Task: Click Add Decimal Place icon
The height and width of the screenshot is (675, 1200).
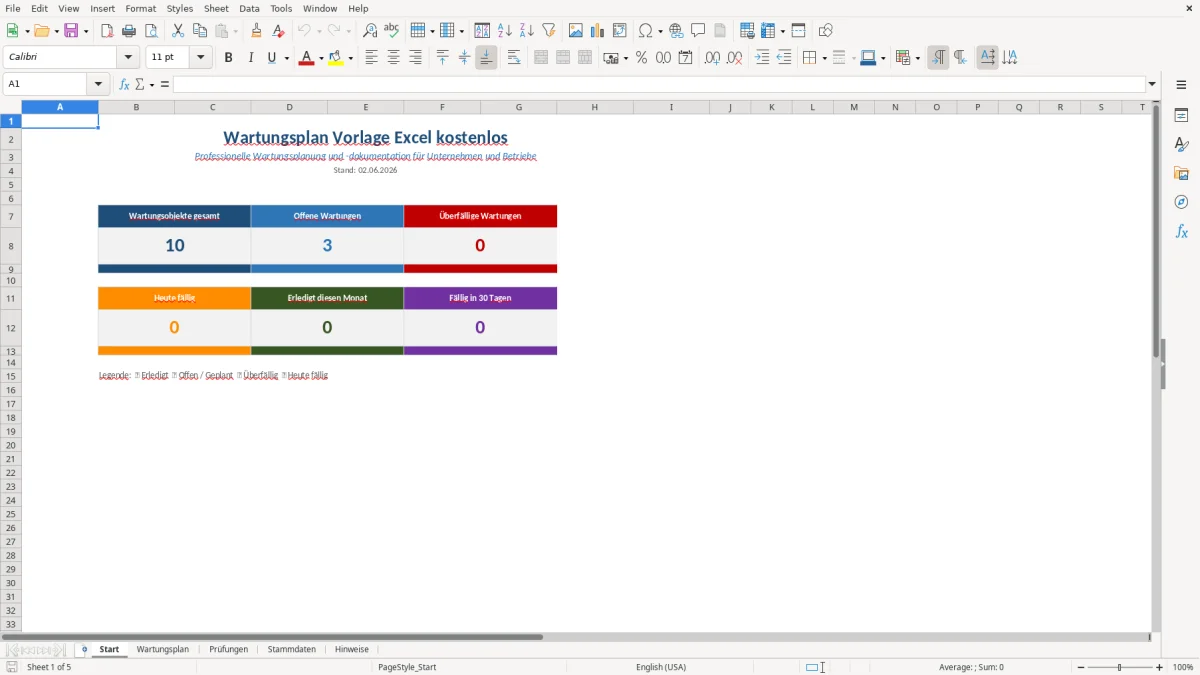Action: [x=712, y=58]
